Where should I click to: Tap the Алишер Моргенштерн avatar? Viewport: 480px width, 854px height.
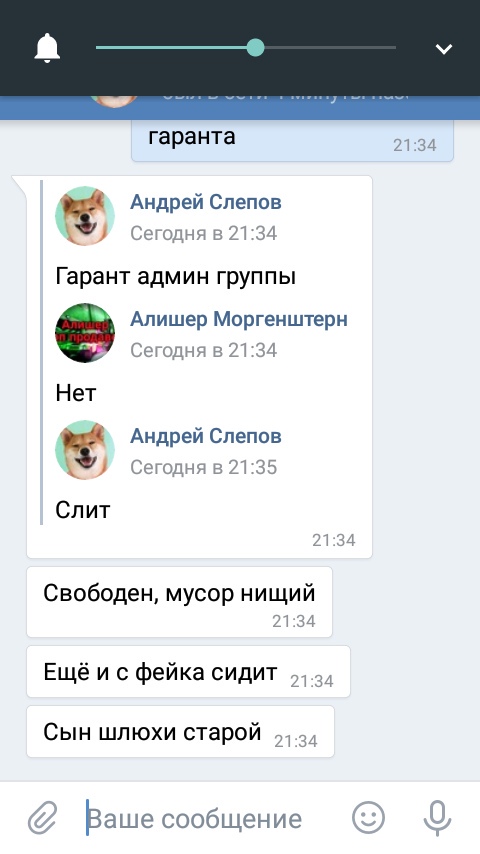85,333
